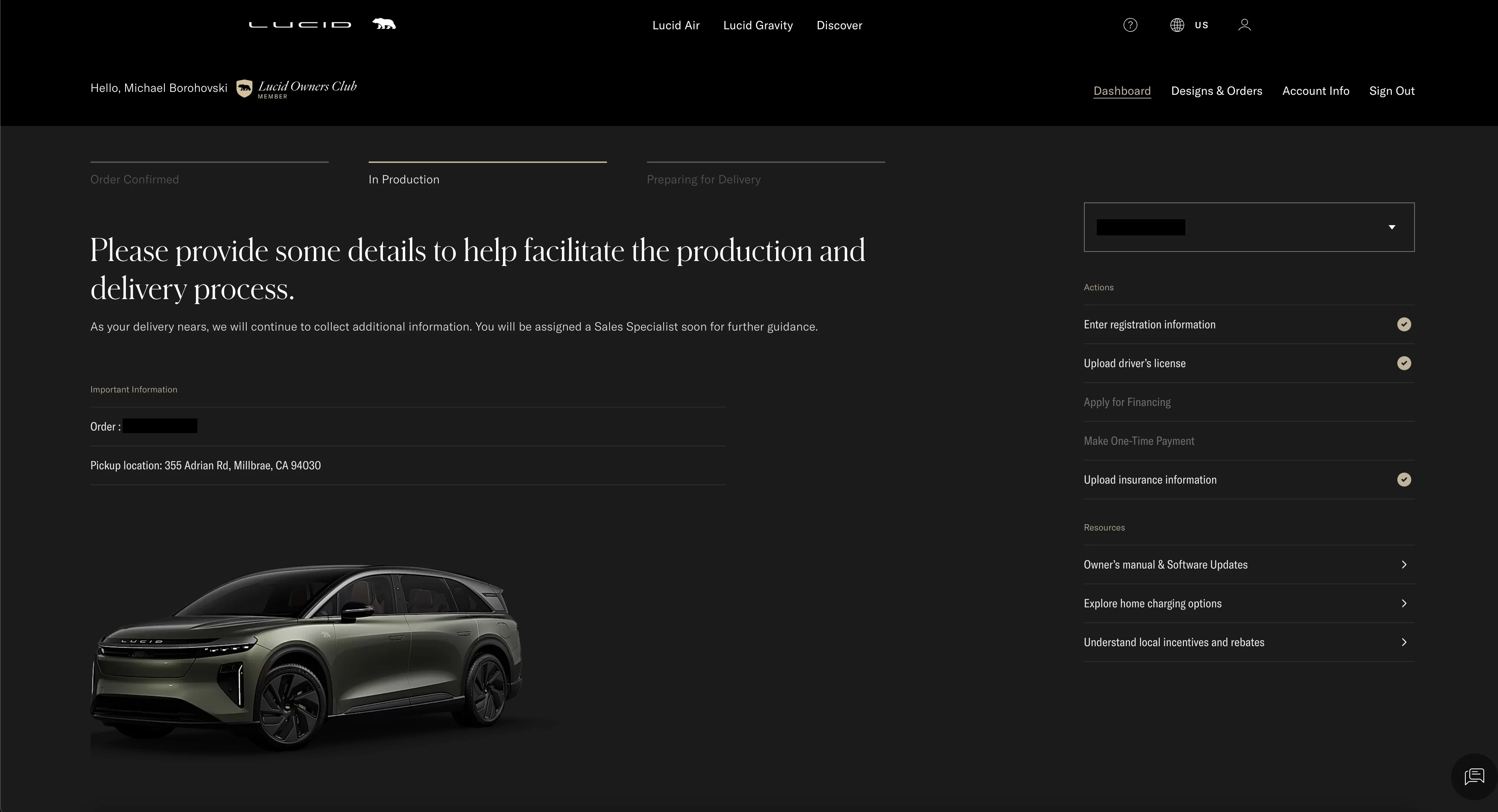Open Enter registration information action
Image resolution: width=1498 pixels, height=812 pixels.
pyautogui.click(x=1249, y=325)
